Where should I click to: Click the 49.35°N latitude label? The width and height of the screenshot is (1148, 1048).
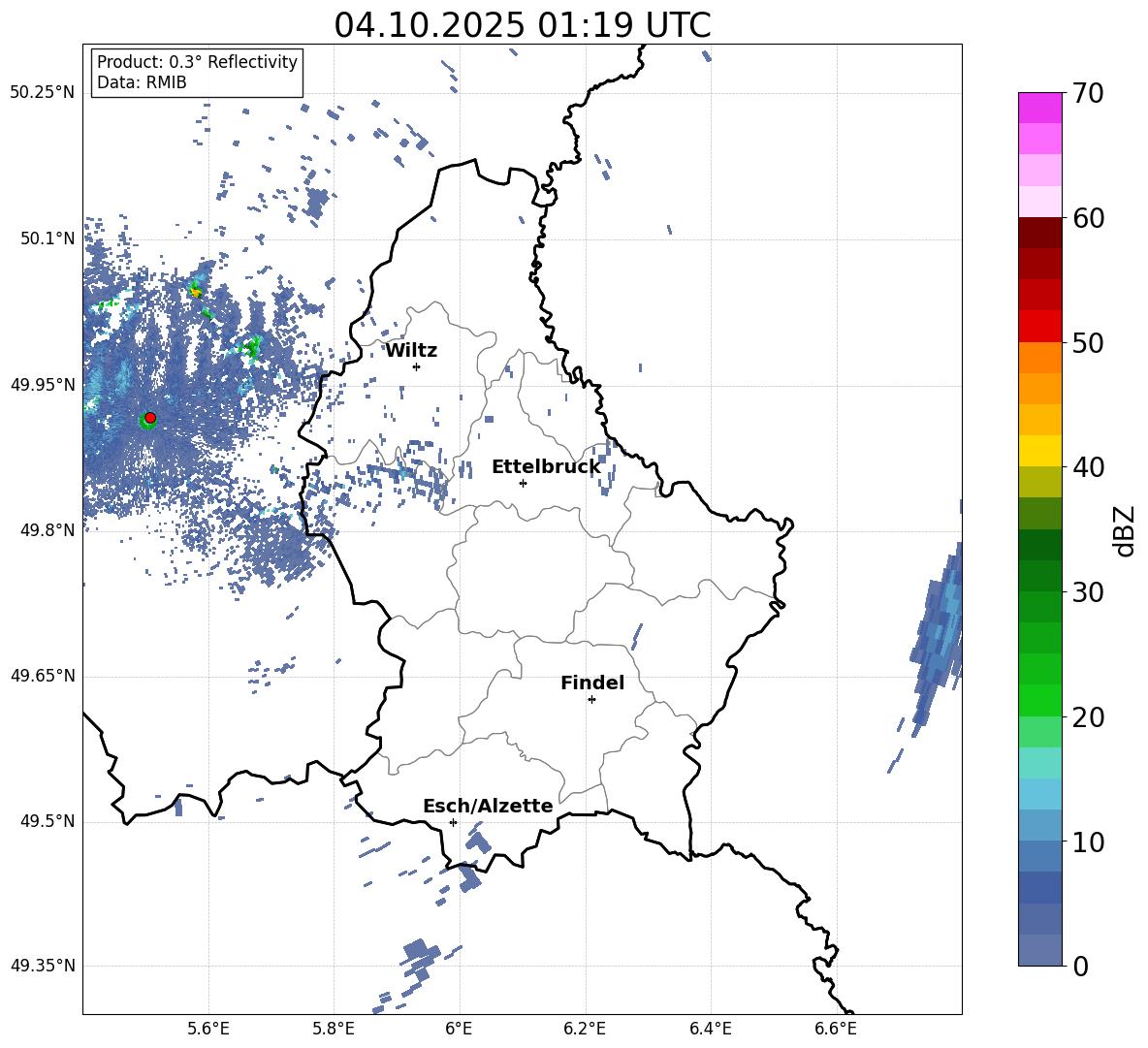tap(43, 966)
